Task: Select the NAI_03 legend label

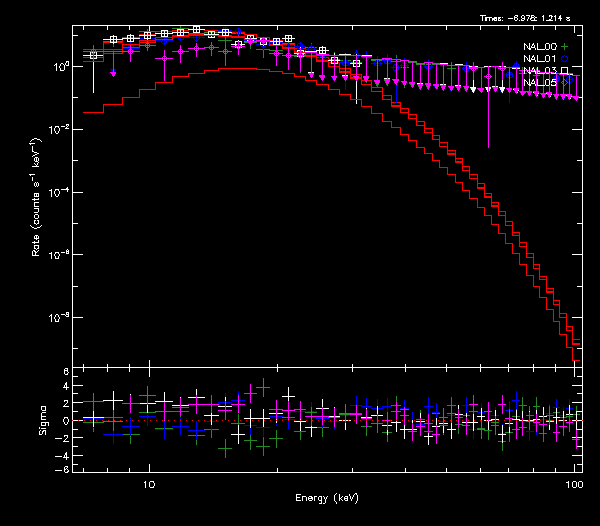Action: (x=539, y=71)
